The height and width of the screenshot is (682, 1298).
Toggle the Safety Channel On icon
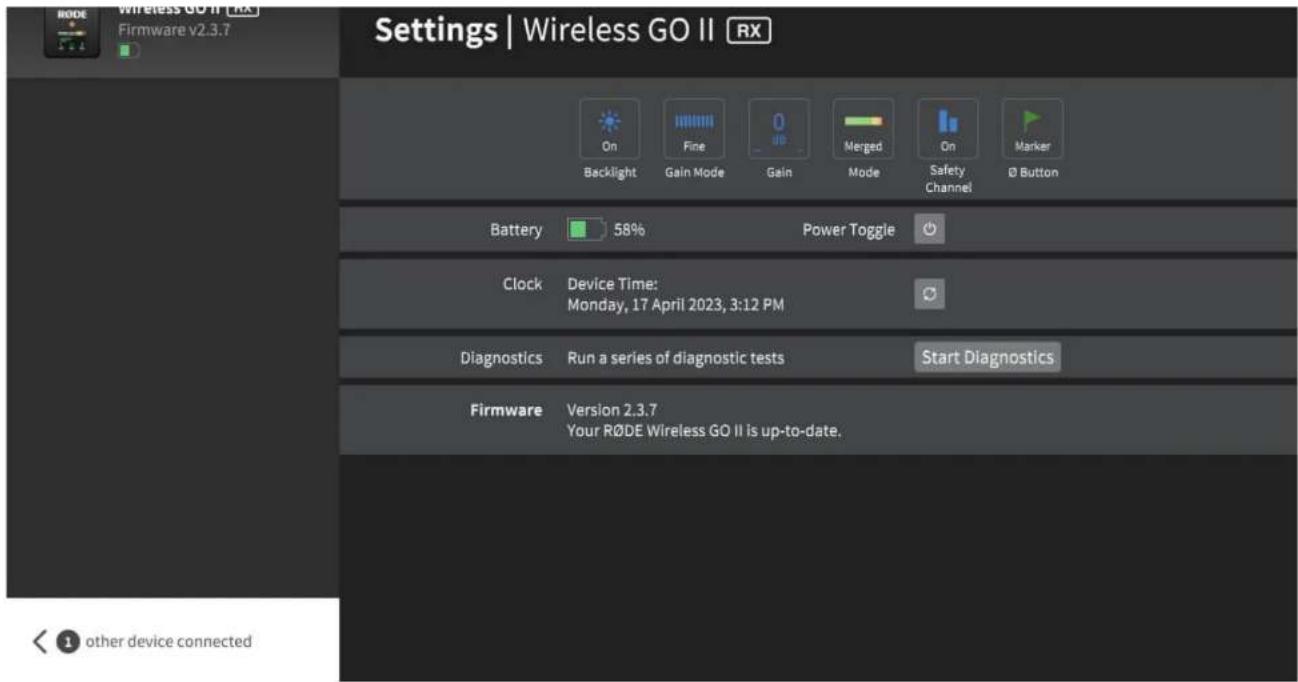pos(948,129)
